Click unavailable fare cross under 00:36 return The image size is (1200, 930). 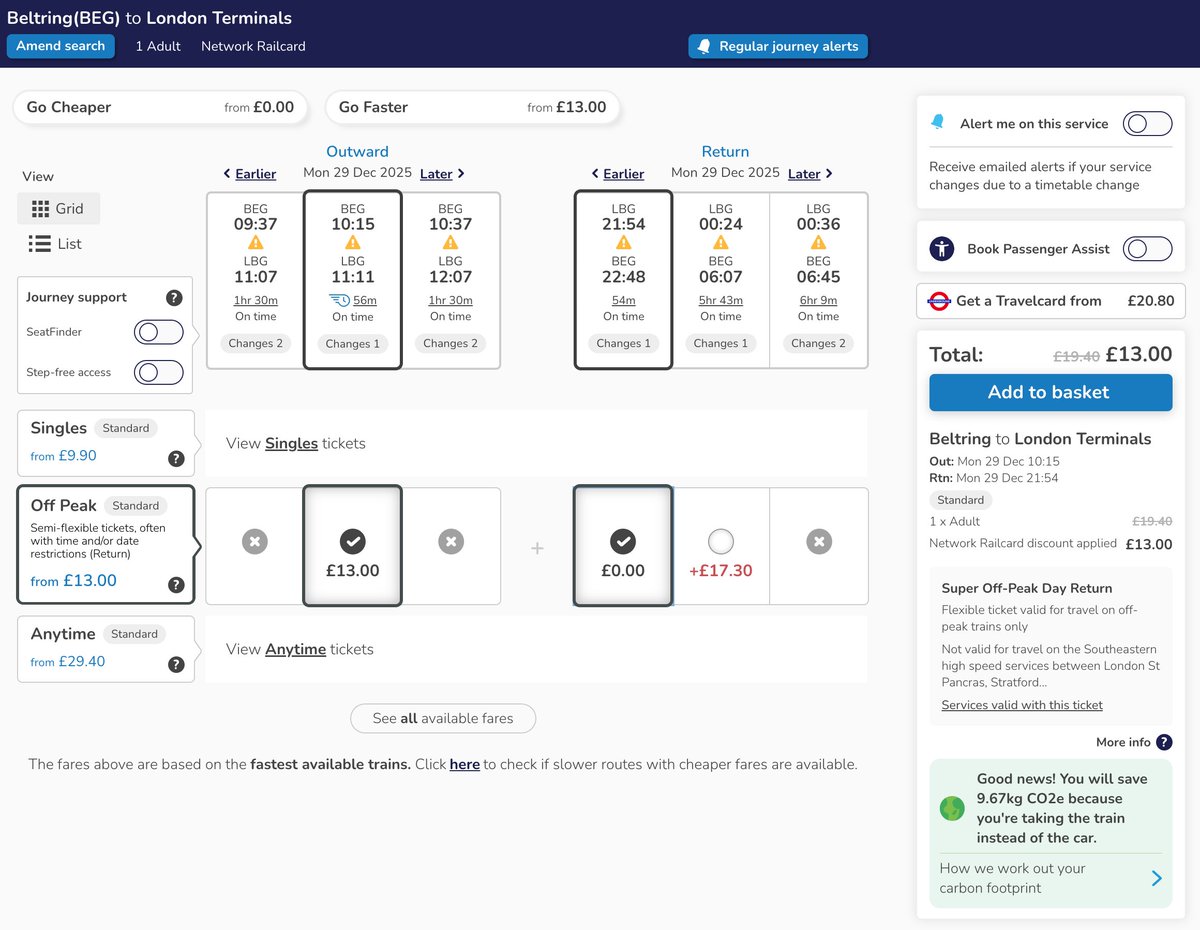pos(819,542)
